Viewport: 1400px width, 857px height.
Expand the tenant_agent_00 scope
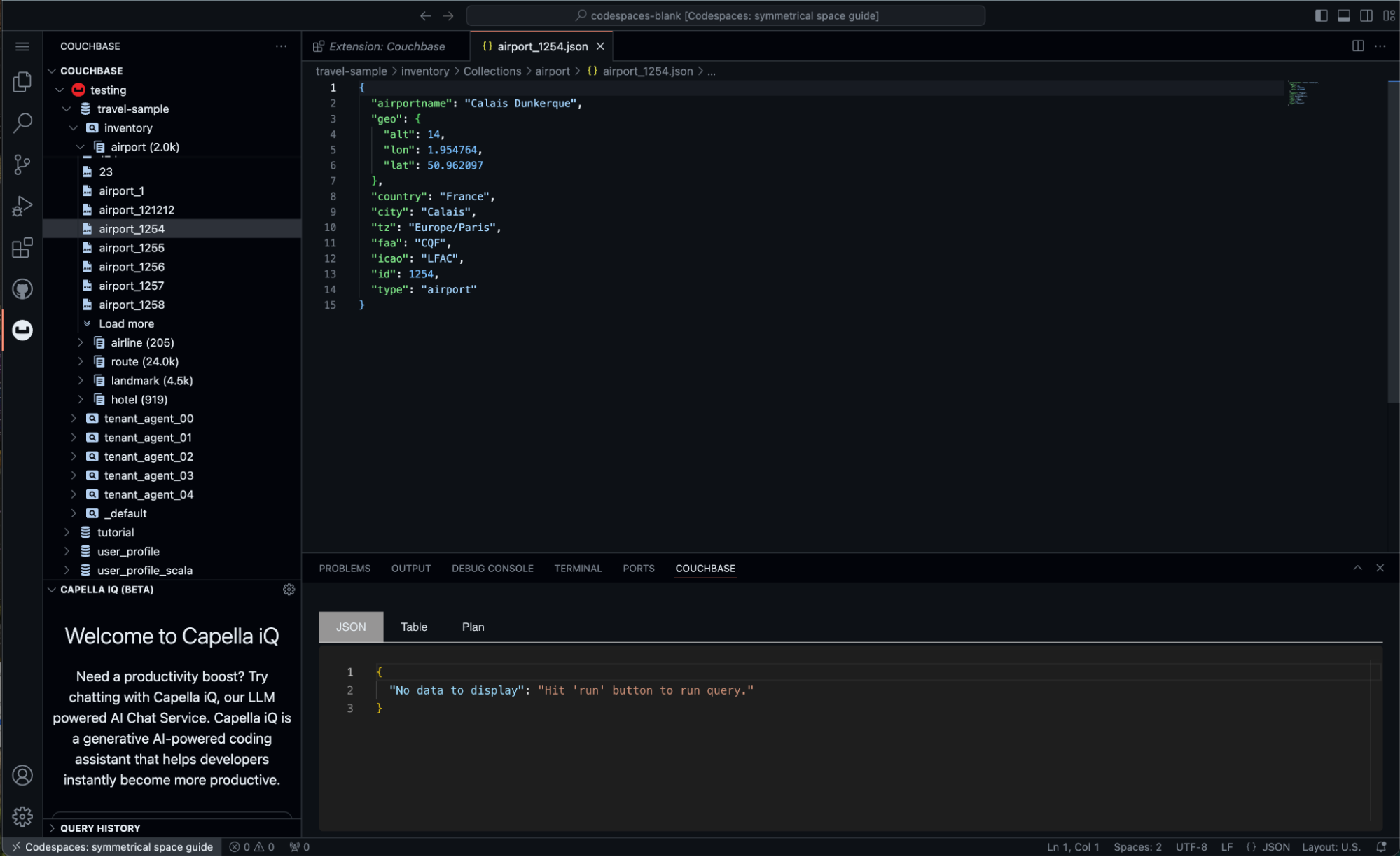coord(74,418)
